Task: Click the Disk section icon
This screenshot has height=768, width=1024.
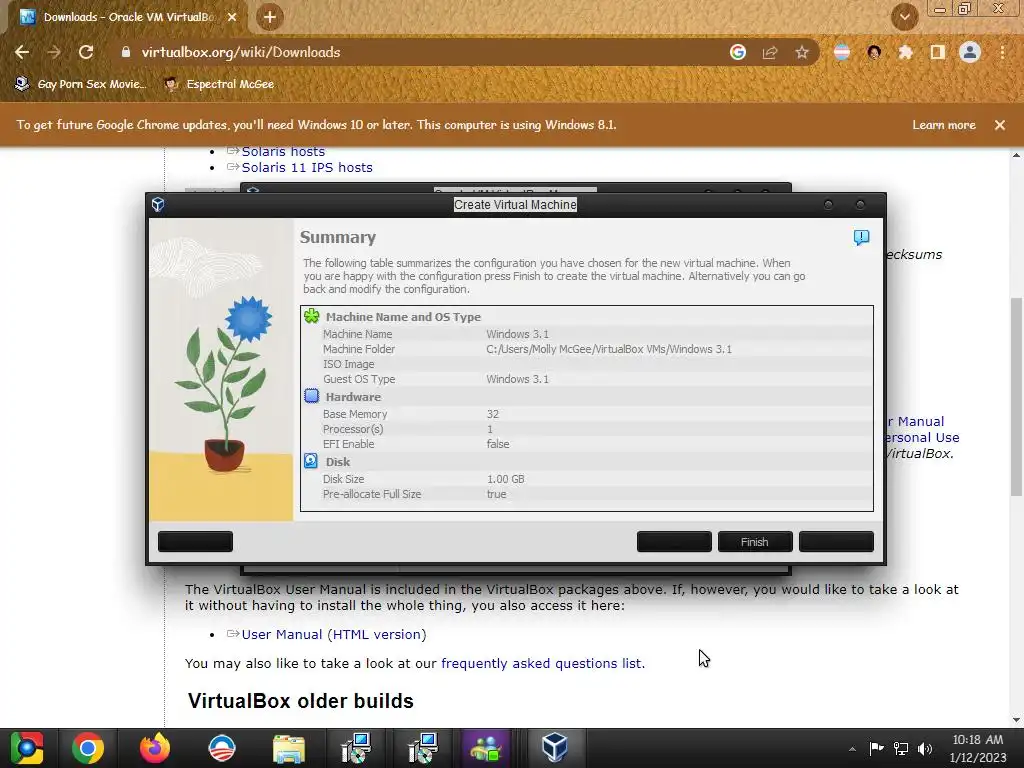Action: click(312, 461)
